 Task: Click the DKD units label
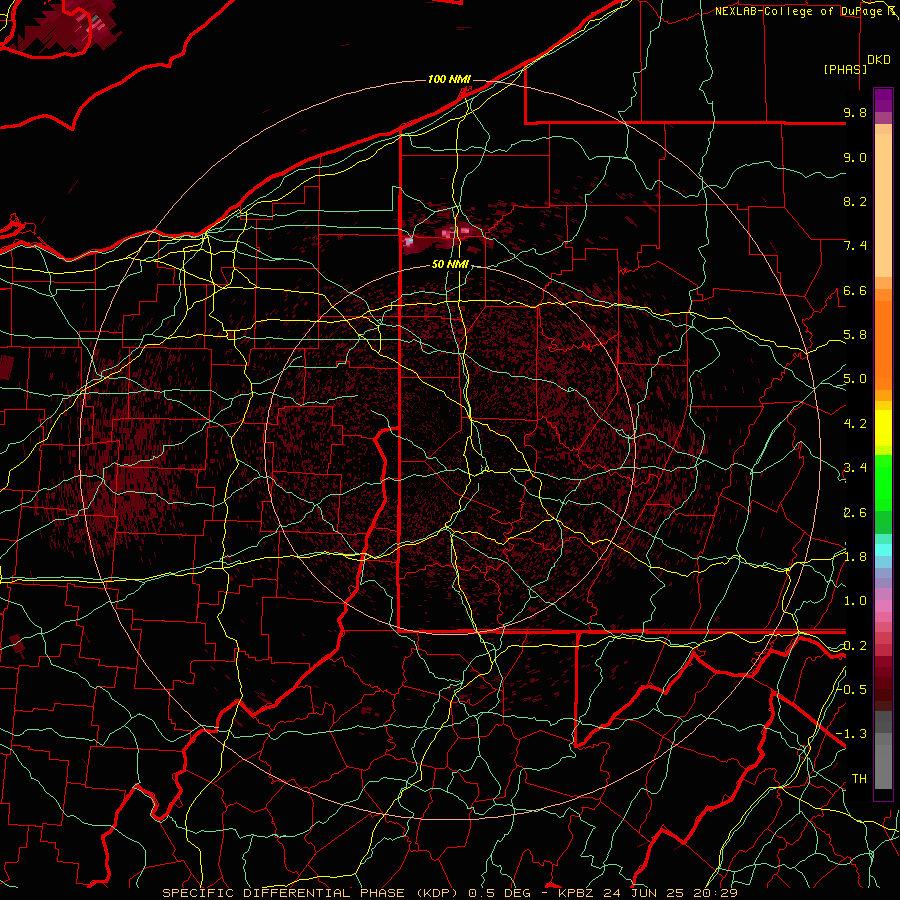click(x=879, y=60)
